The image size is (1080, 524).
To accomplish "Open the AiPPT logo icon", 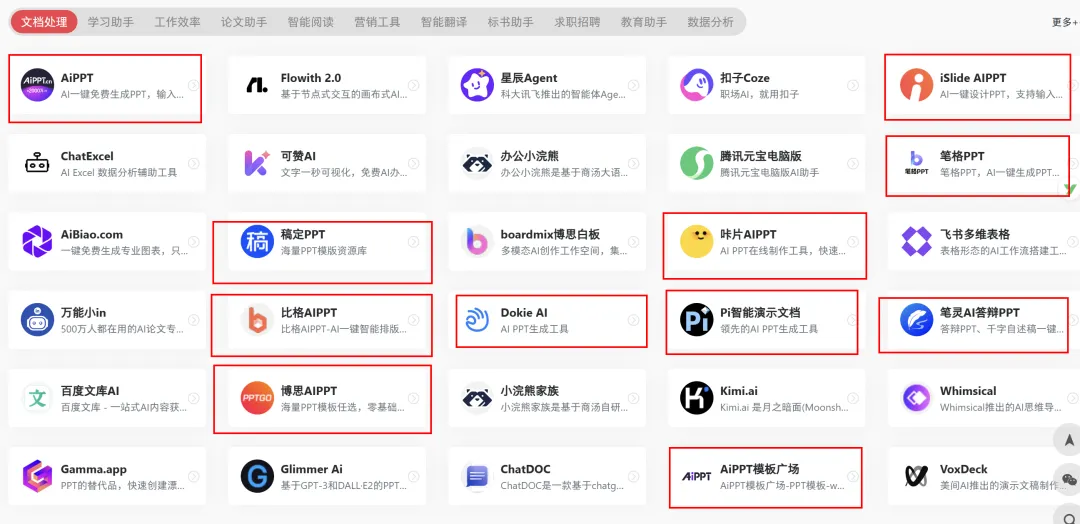I will (x=37, y=85).
